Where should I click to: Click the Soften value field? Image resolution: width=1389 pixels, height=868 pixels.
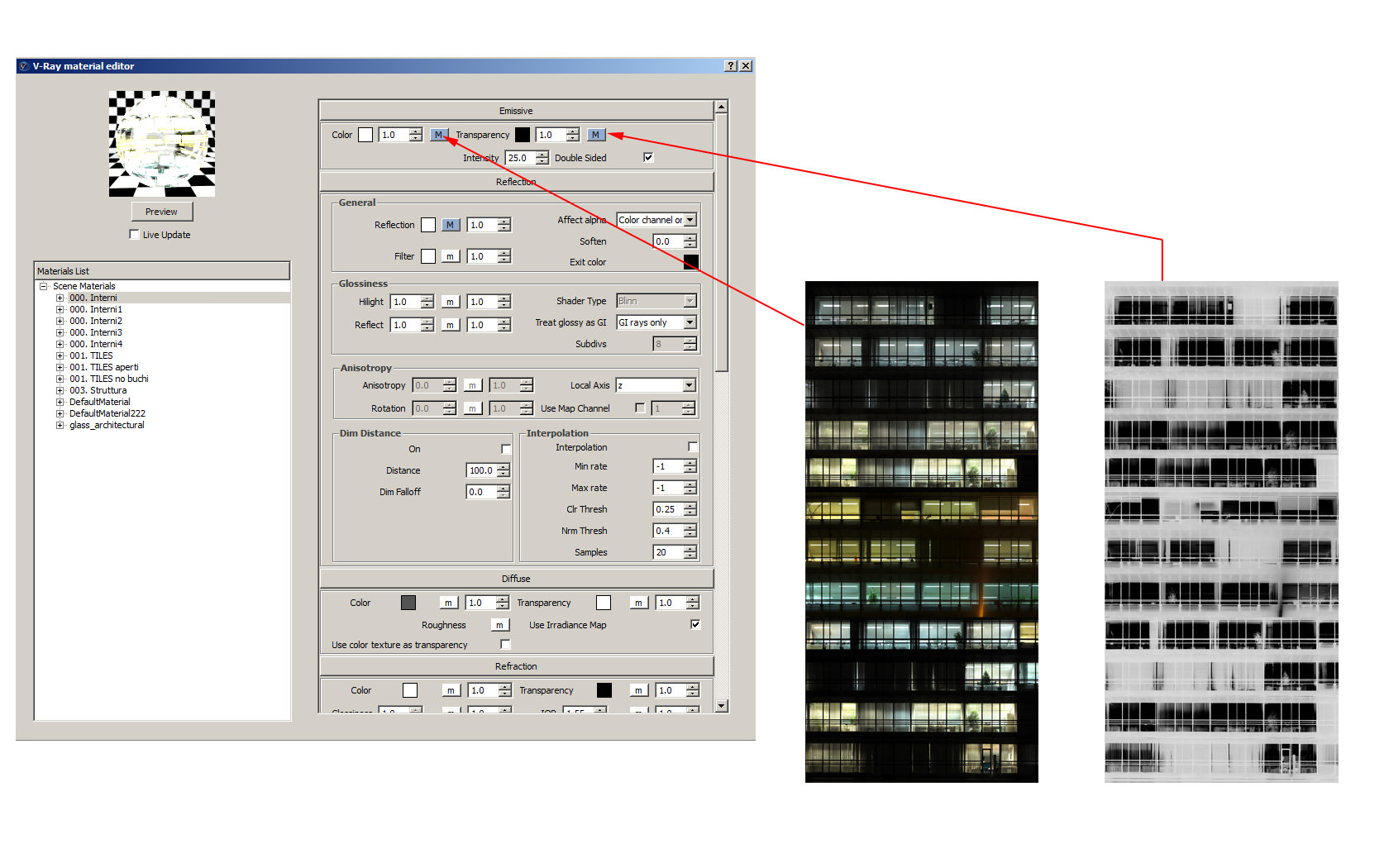(x=669, y=241)
